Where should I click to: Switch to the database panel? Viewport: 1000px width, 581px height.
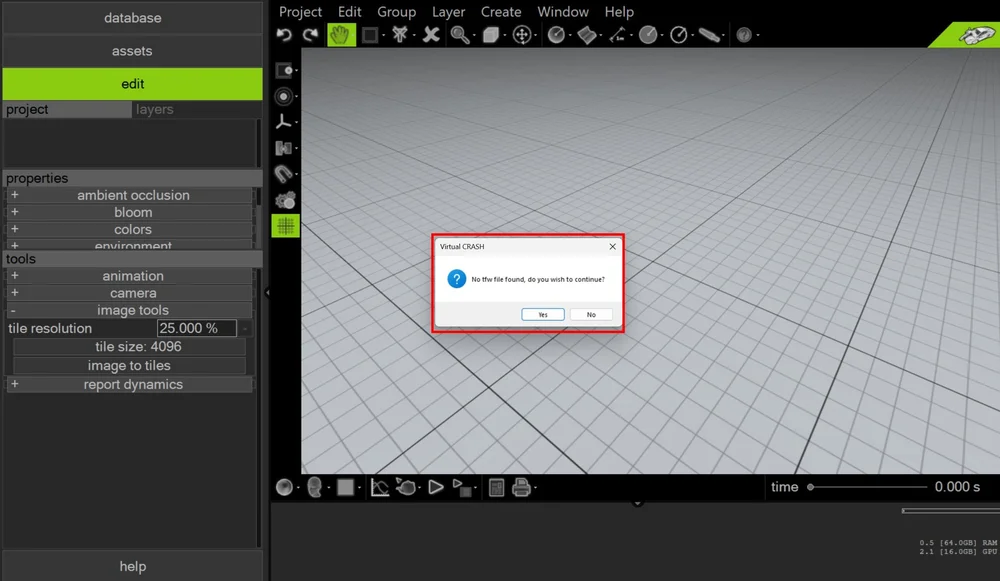click(x=133, y=18)
